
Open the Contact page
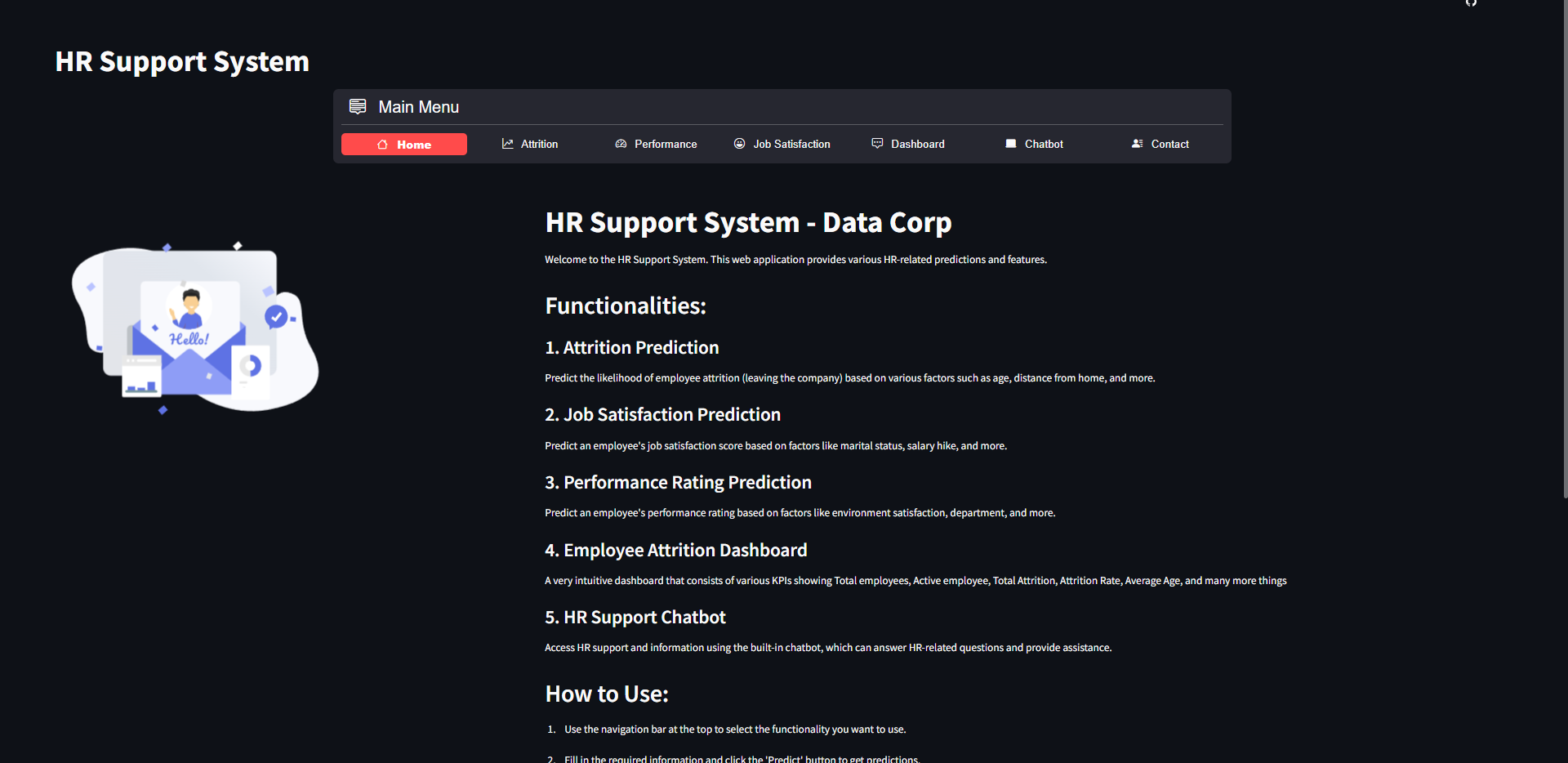coord(1170,144)
